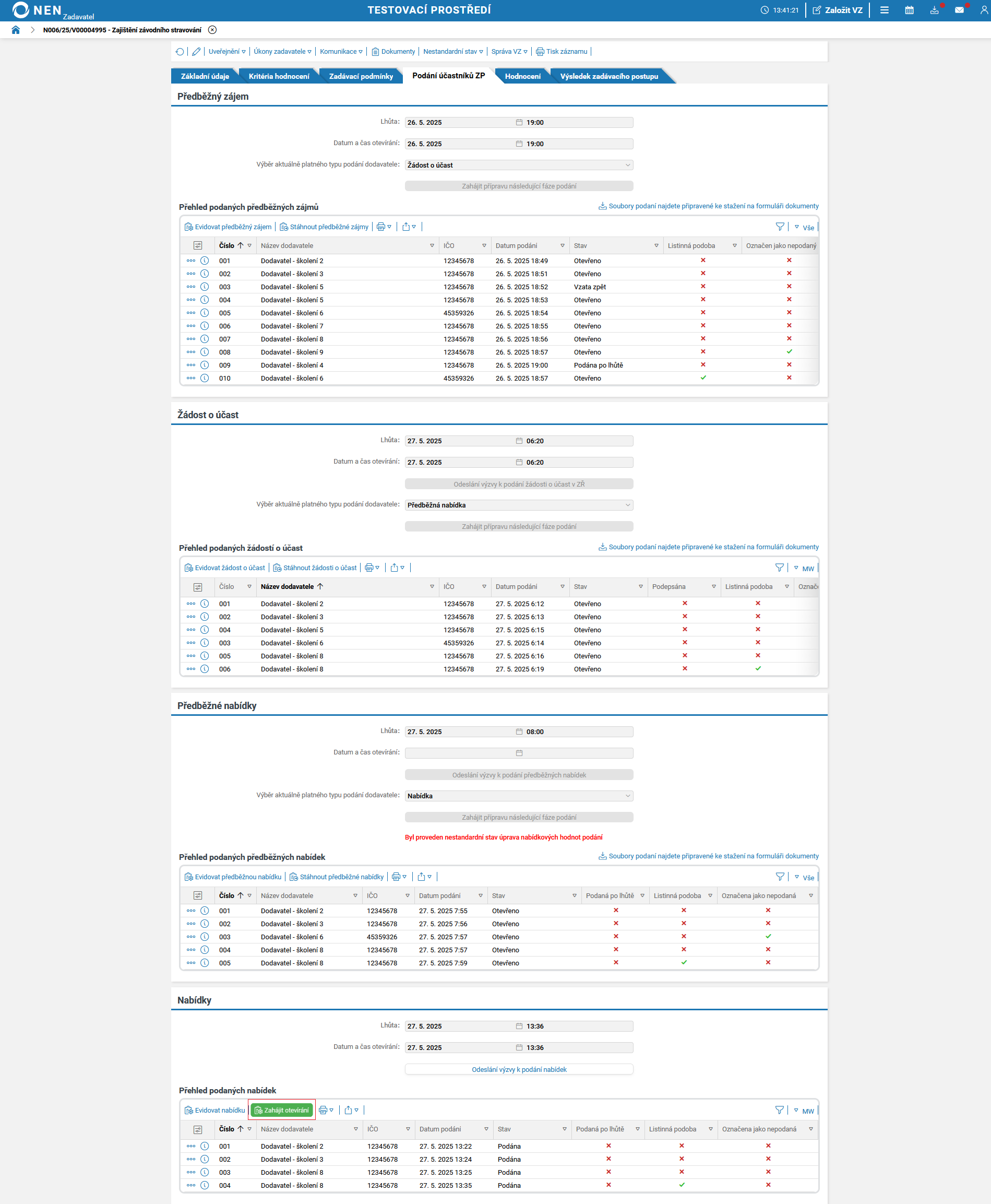This screenshot has width=991, height=1204.
Task: Open Předběžná nabídka type dropdown
Action: 519,505
